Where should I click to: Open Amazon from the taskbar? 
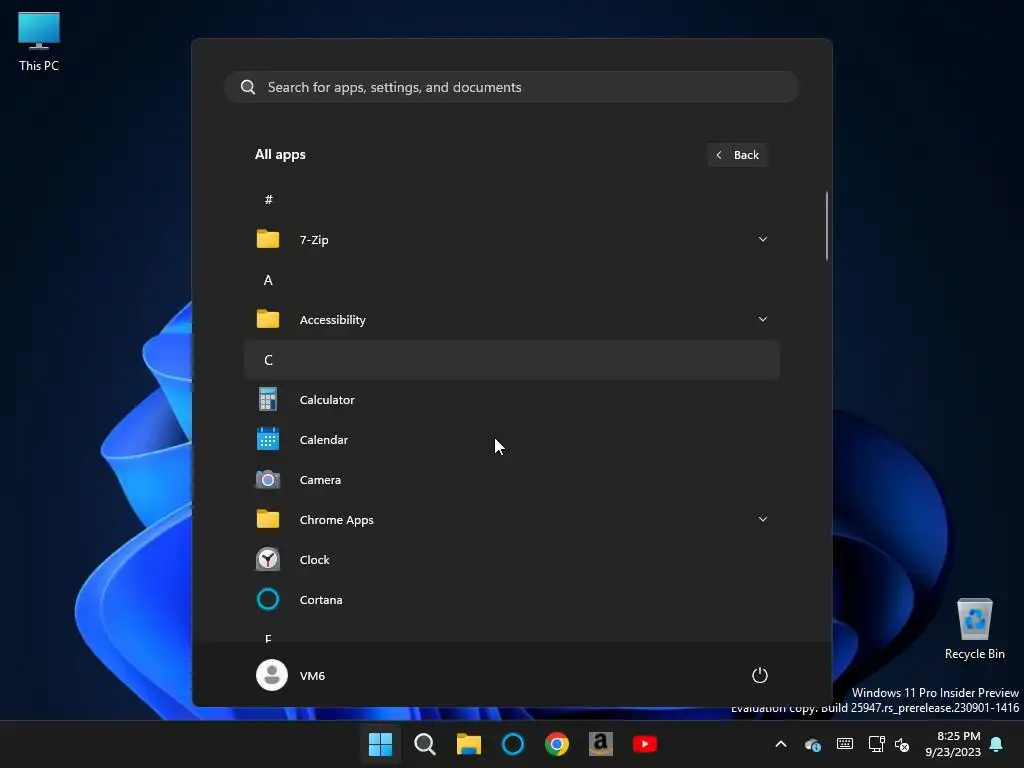pos(601,744)
